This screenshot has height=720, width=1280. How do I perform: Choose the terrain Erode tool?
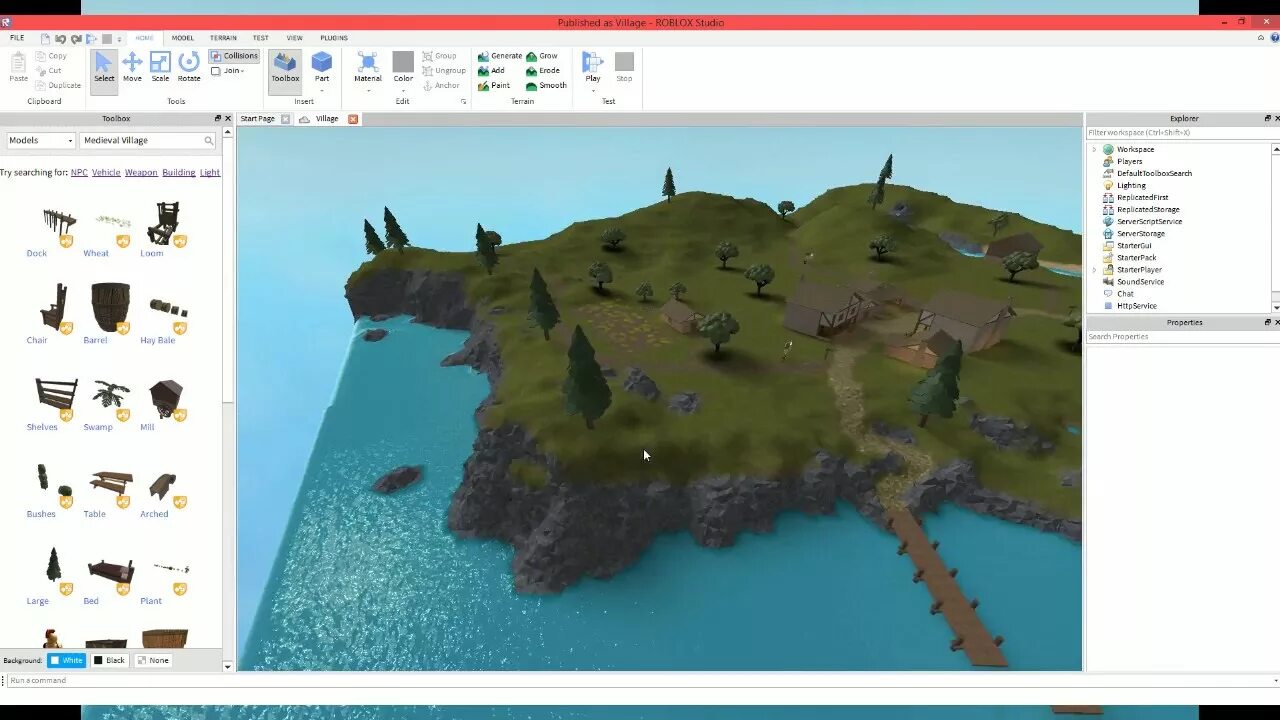tap(543, 71)
